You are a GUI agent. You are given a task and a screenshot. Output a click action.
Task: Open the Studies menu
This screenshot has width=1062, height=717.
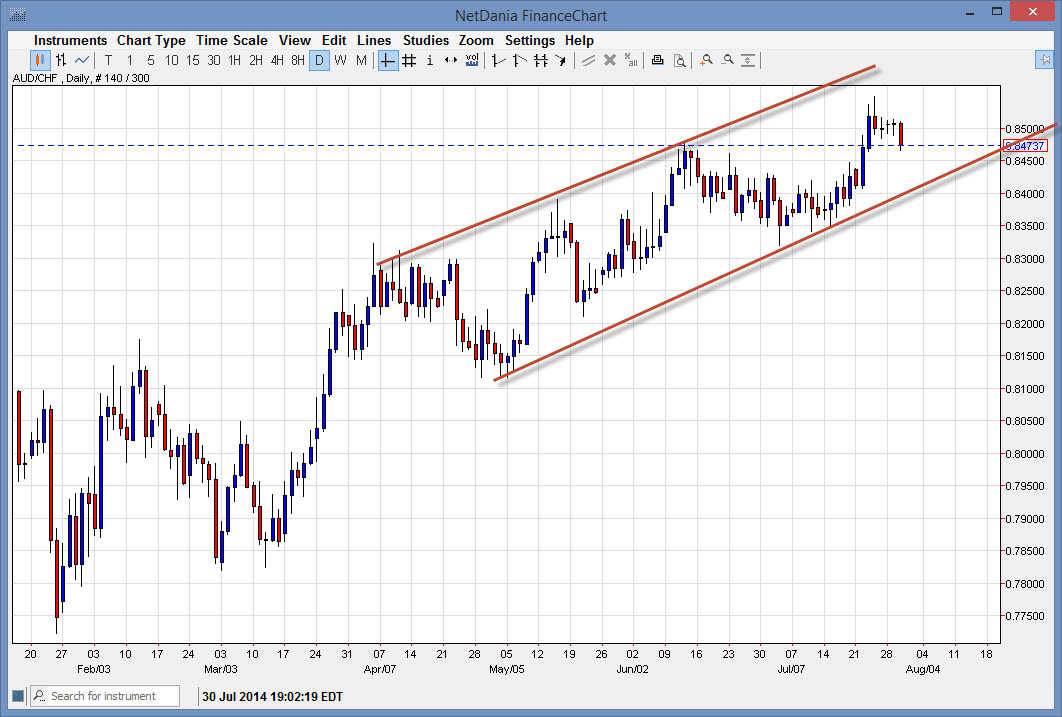tap(426, 40)
